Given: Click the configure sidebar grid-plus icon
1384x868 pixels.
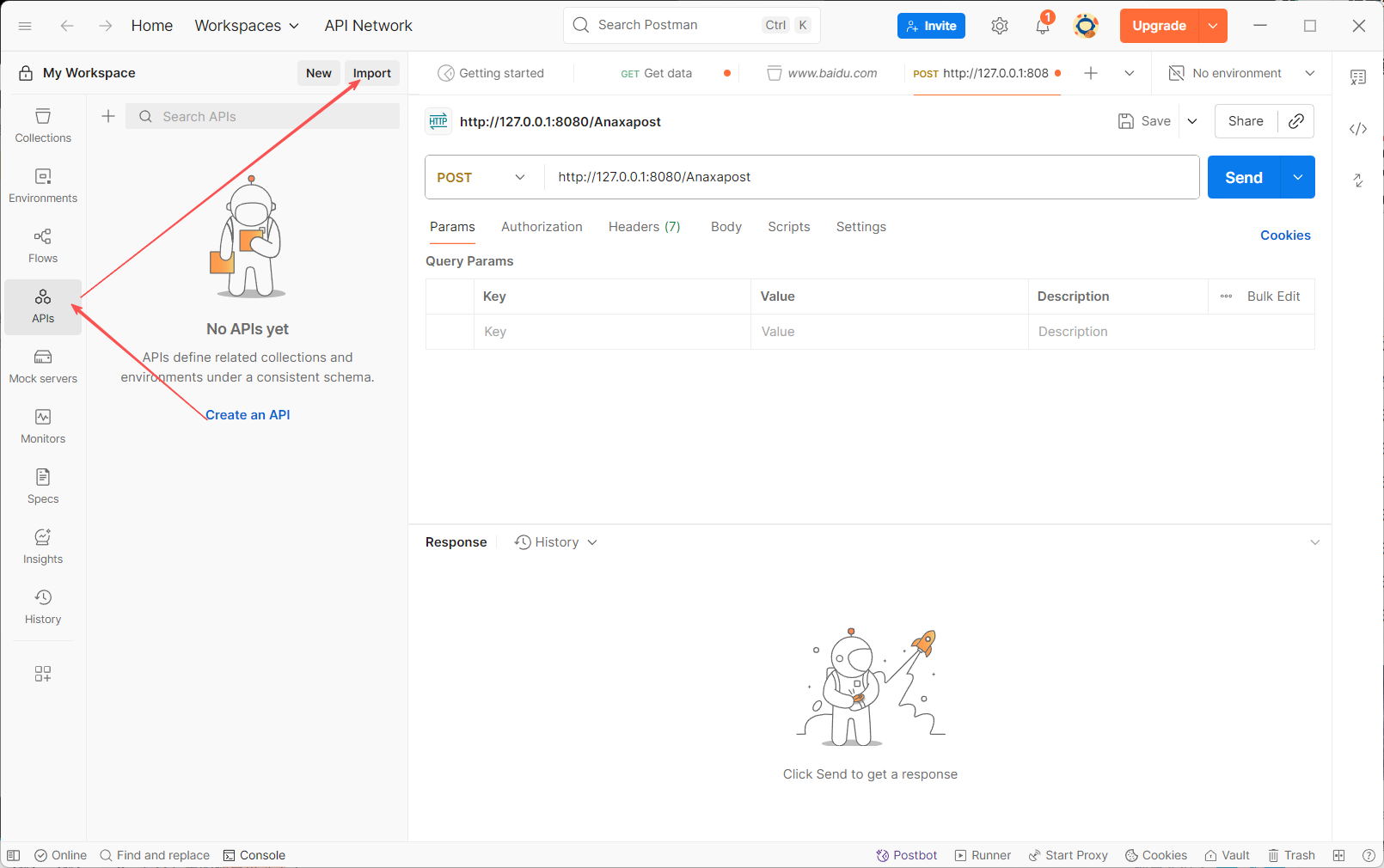Looking at the screenshot, I should coord(43,674).
